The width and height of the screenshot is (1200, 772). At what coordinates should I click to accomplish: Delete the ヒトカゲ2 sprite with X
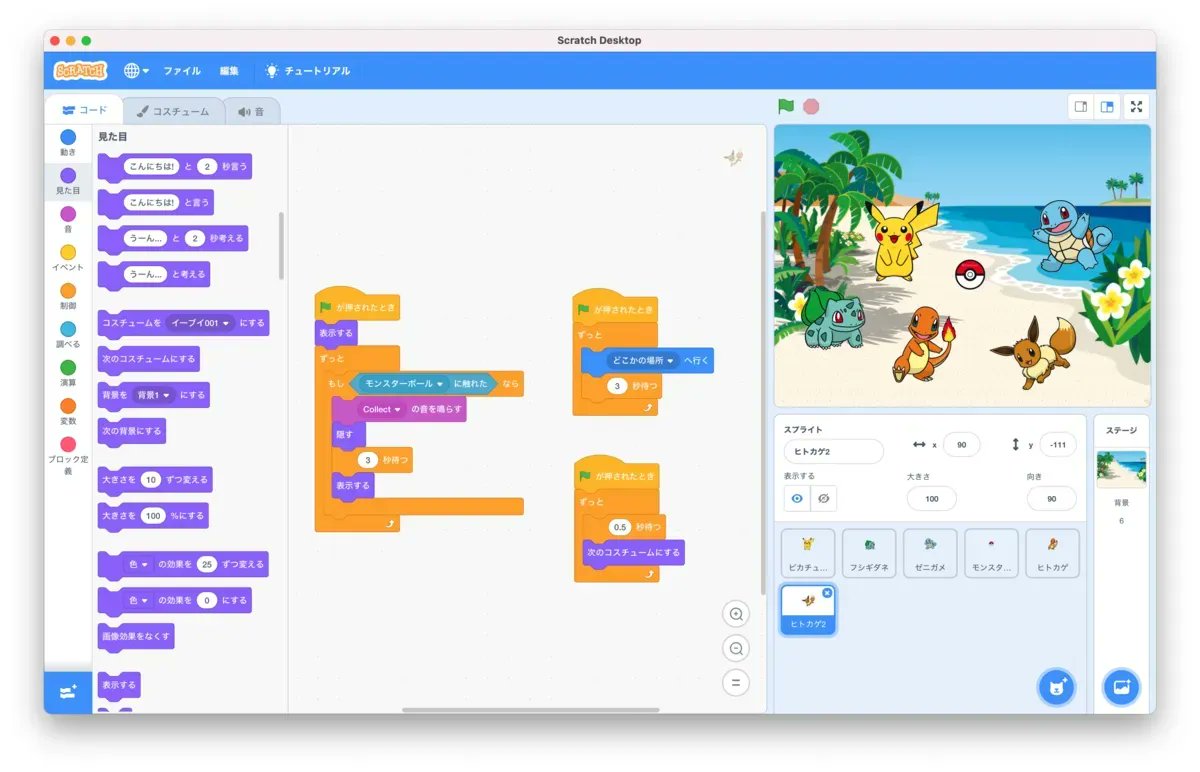coord(827,593)
